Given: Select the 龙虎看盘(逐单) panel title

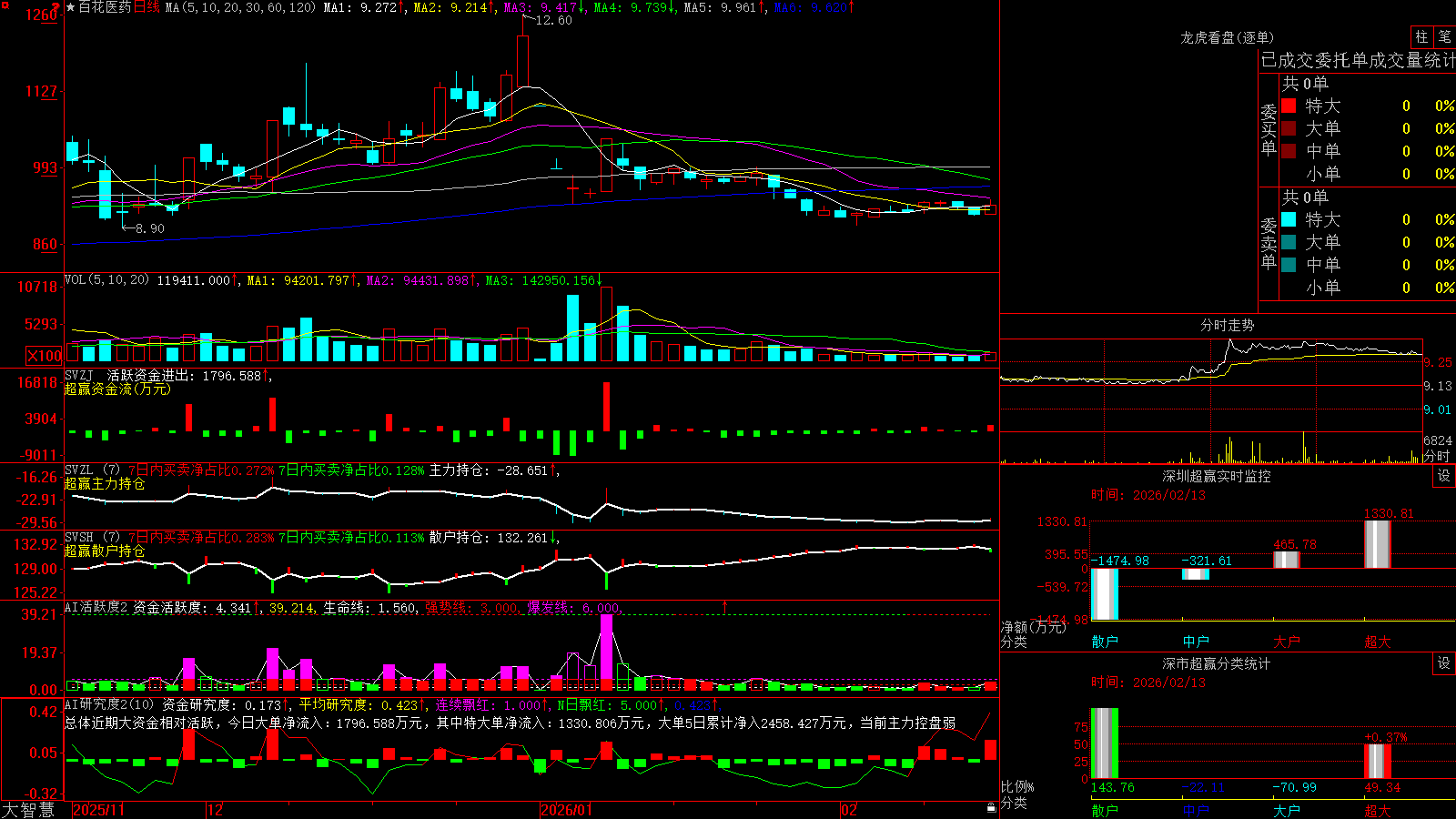Looking at the screenshot, I should (x=1227, y=38).
